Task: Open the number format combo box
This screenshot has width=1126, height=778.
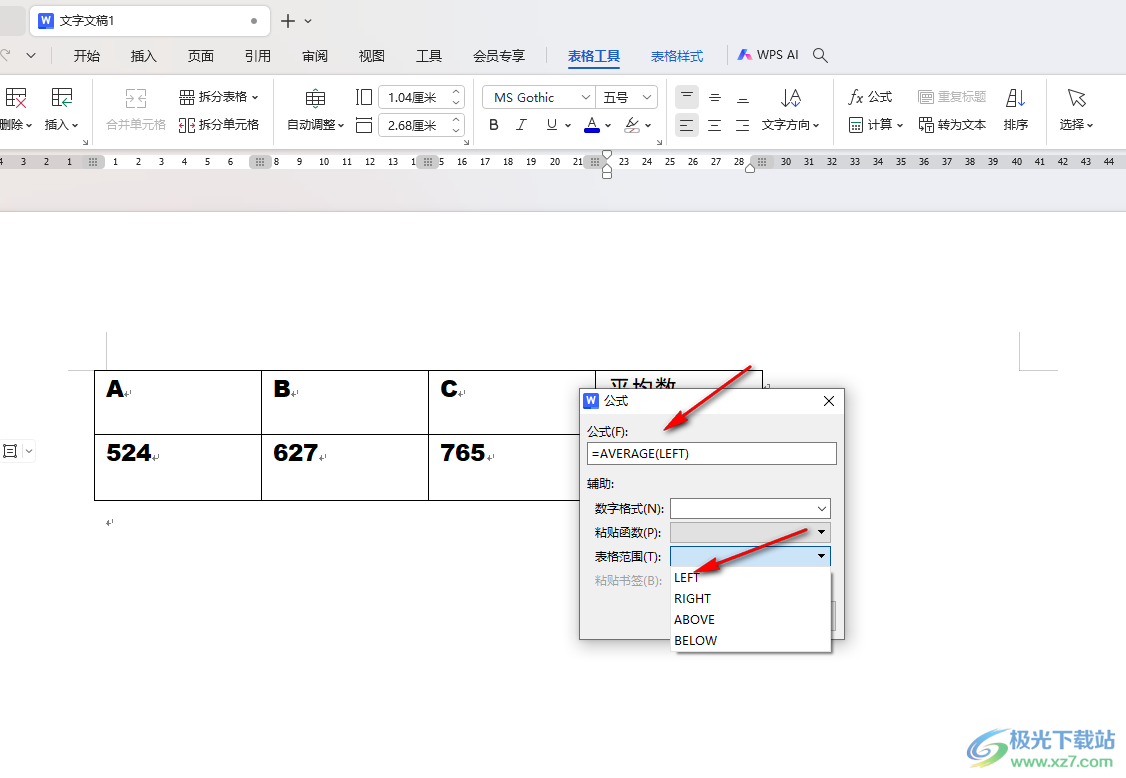Action: coord(750,509)
